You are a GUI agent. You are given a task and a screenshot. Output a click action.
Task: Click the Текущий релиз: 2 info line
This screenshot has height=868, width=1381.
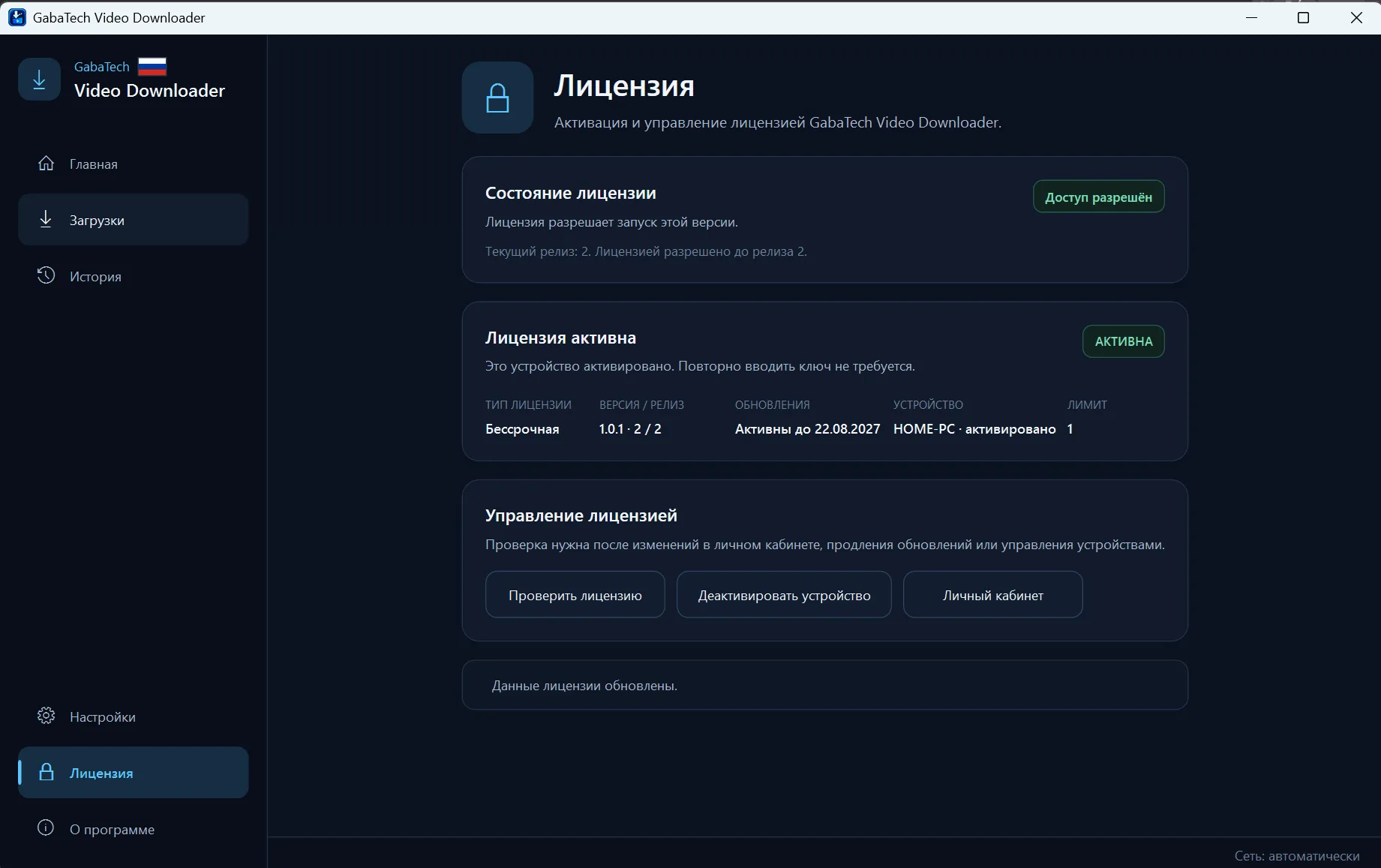pyautogui.click(x=646, y=251)
